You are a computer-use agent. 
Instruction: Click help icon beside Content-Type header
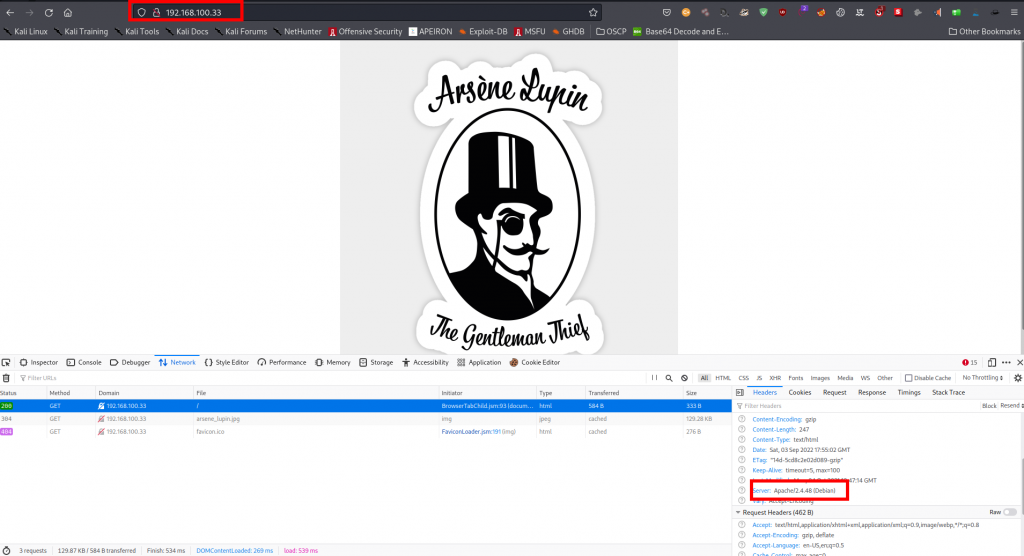741,440
